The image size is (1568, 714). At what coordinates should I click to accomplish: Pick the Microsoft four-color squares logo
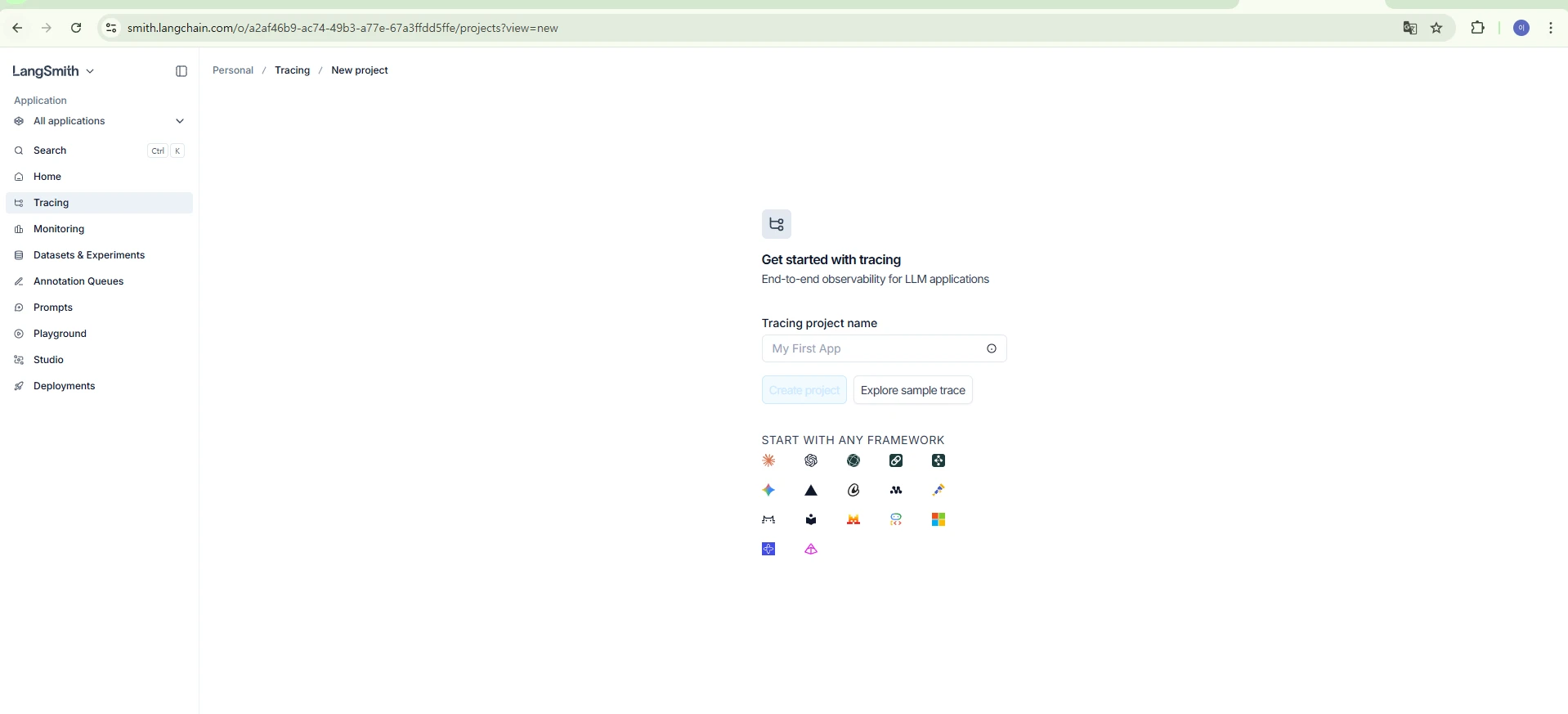[x=939, y=519]
